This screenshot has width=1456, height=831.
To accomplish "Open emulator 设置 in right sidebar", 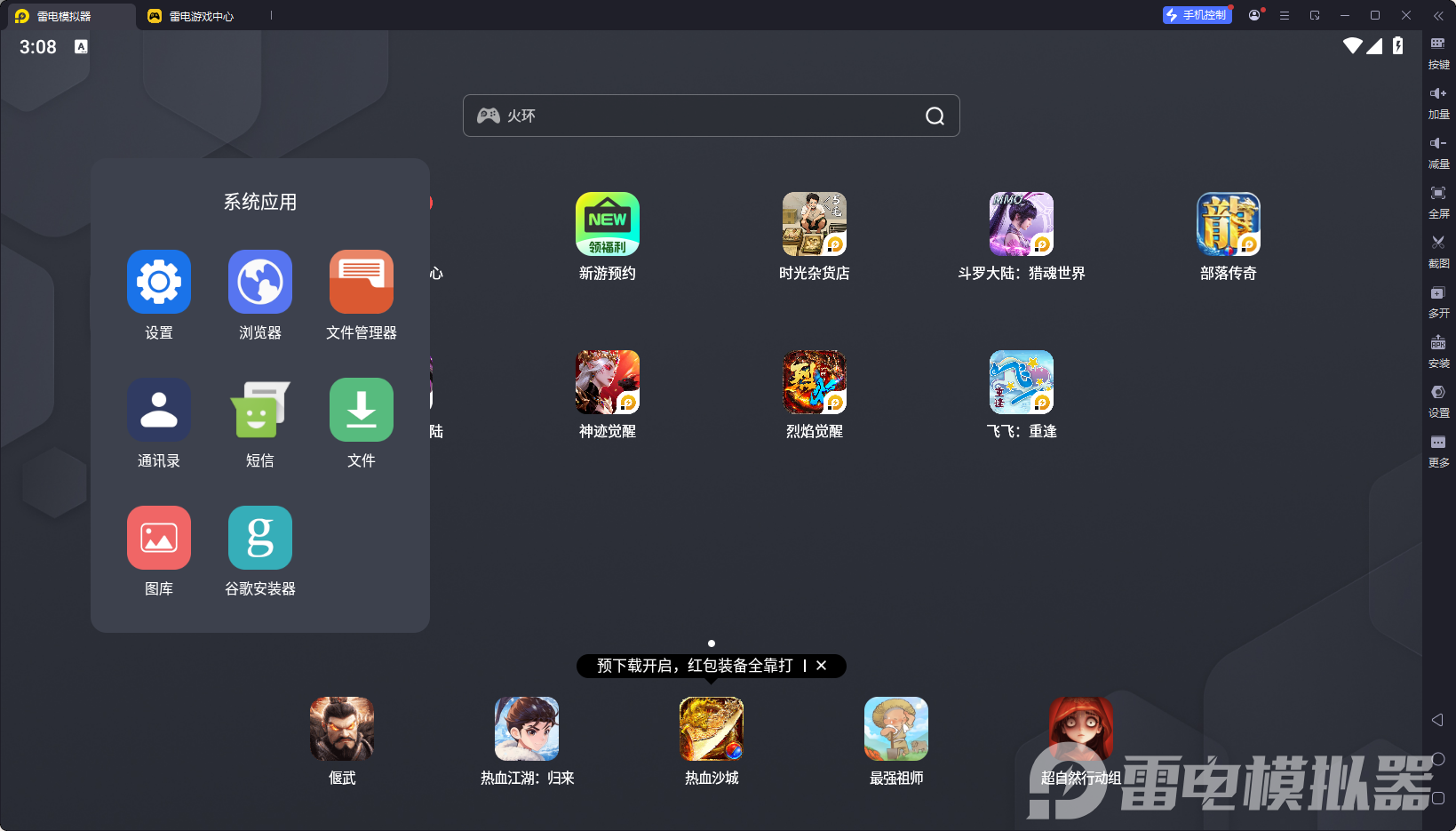I will [1438, 401].
